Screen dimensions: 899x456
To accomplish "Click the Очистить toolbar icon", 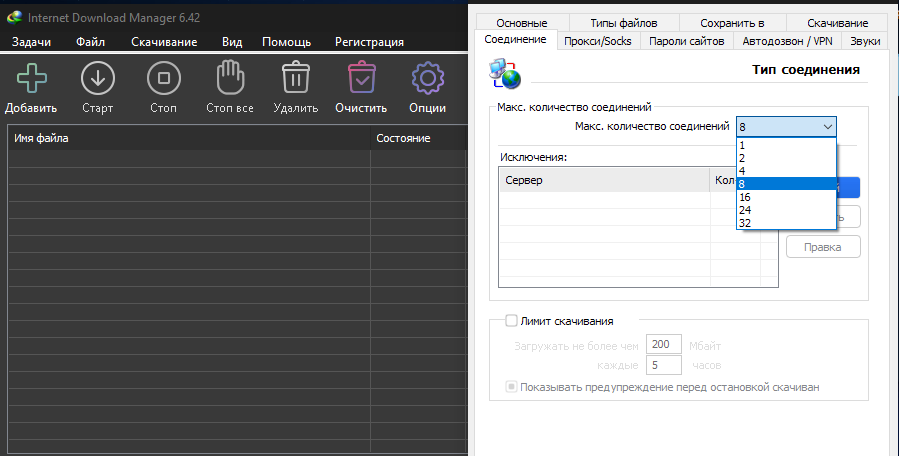I will [361, 78].
